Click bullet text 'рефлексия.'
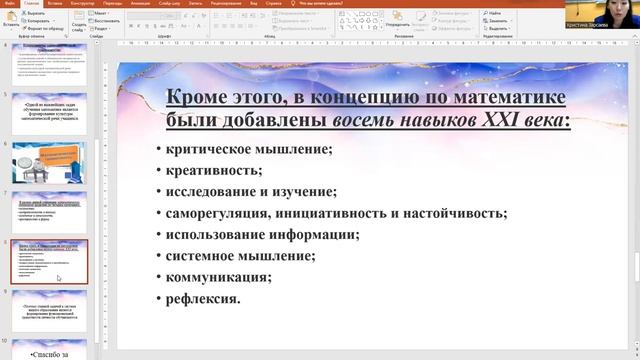Viewport: 640px width, 360px height. pyautogui.click(x=203, y=299)
